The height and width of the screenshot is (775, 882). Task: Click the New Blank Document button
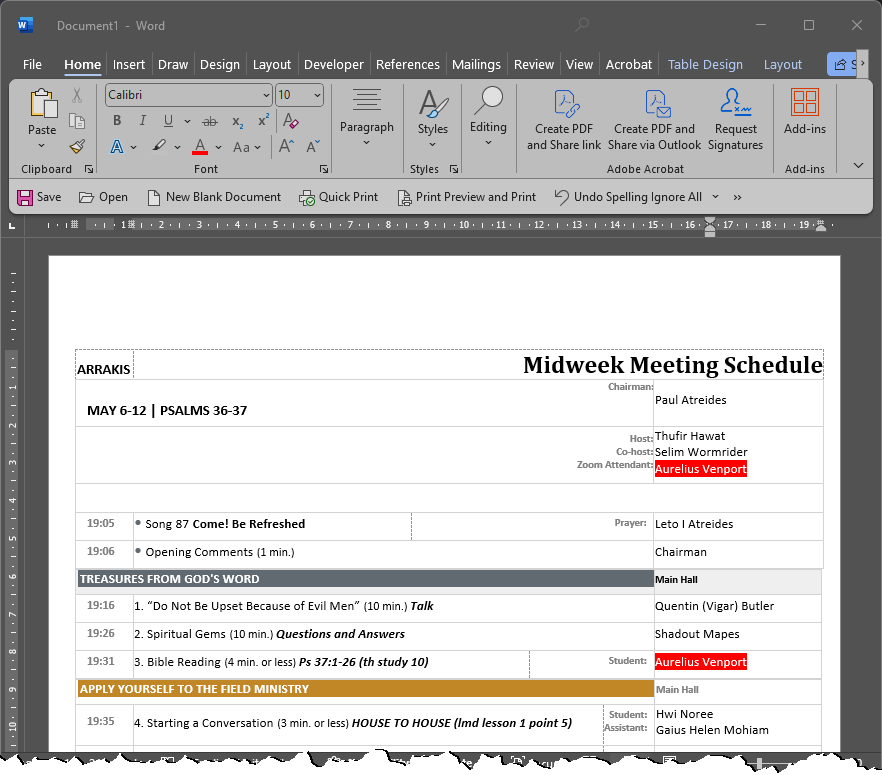pos(214,197)
